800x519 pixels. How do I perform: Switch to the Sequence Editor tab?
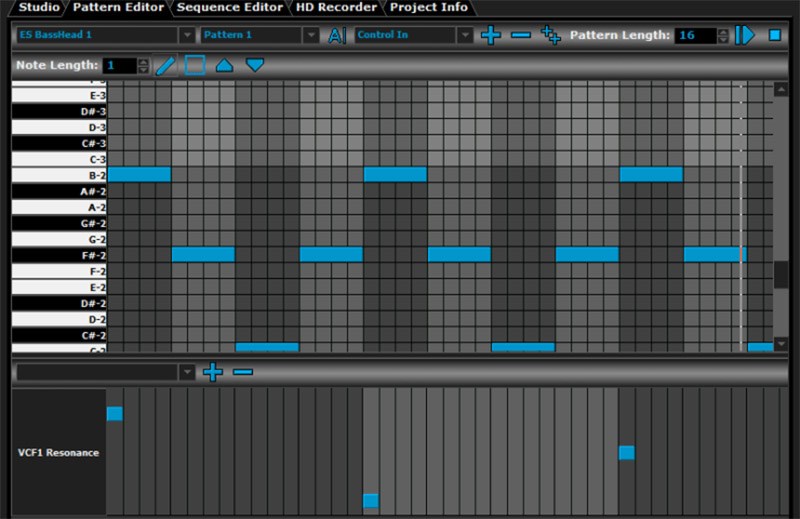[230, 8]
